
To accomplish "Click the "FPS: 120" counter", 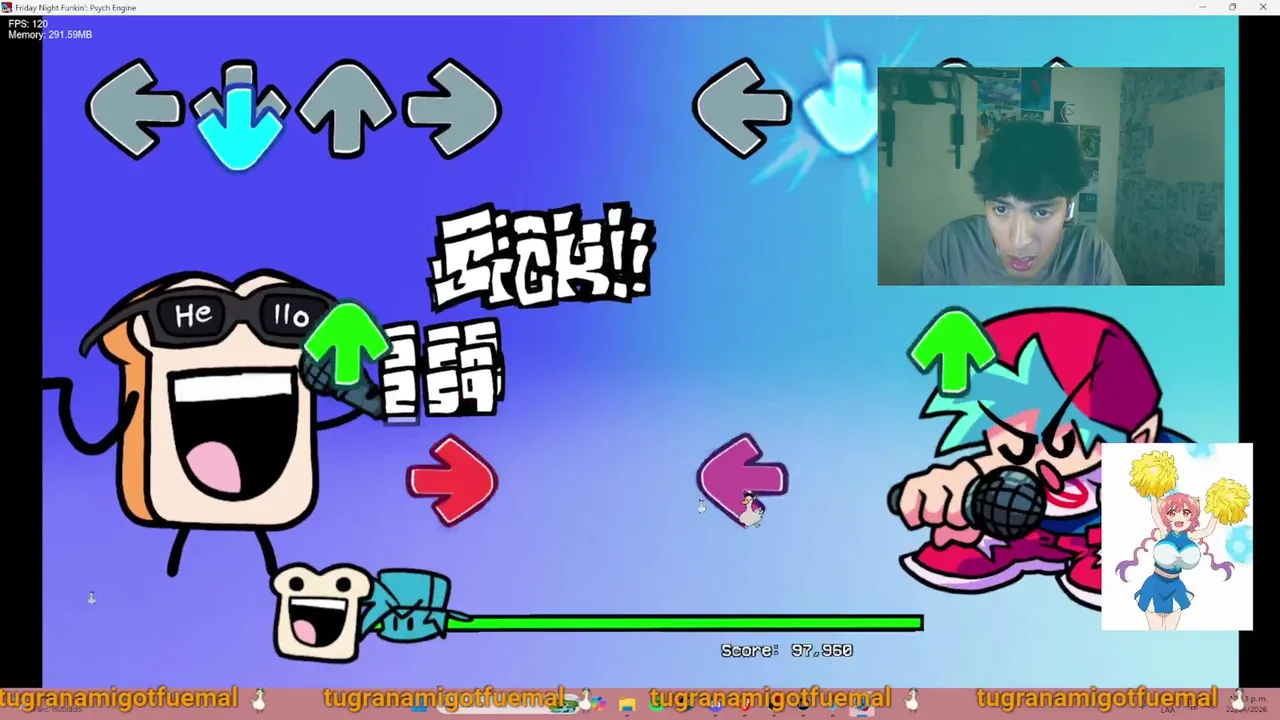I will click(28, 23).
